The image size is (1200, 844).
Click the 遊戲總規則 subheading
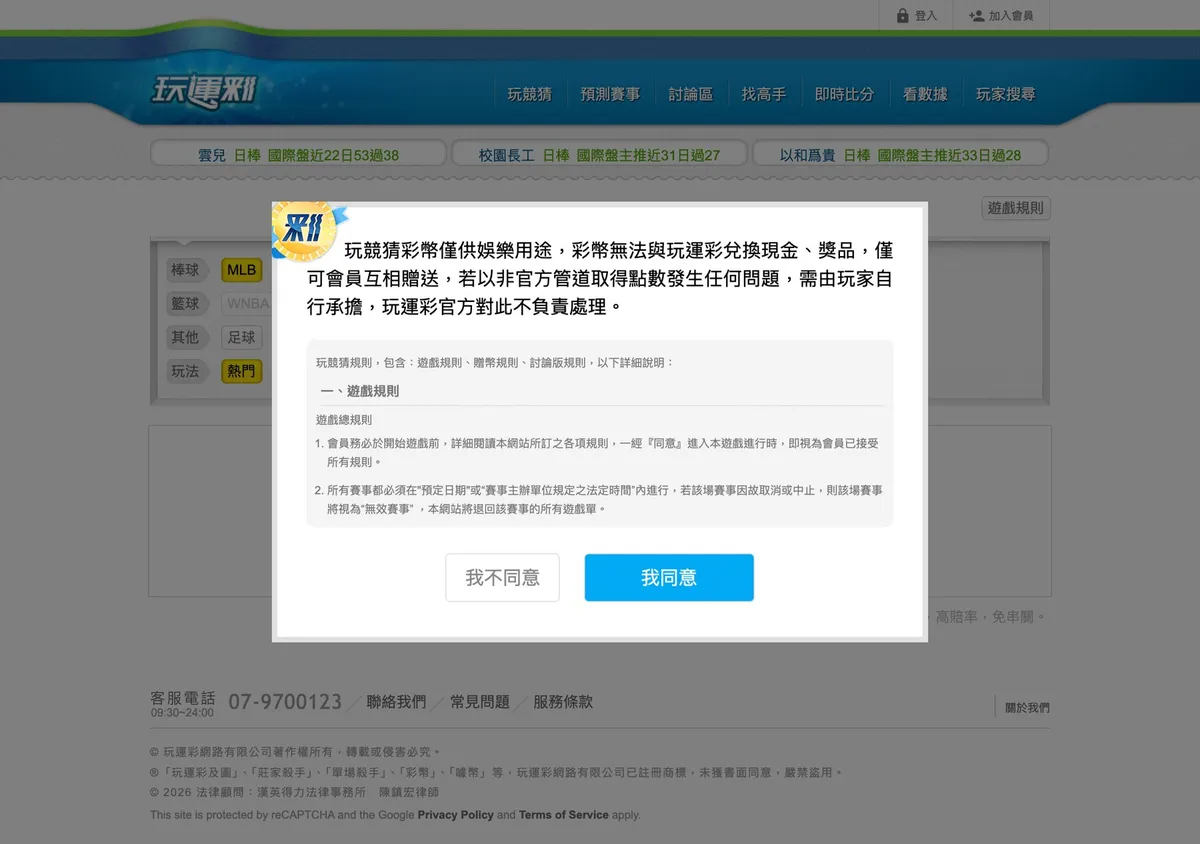[344, 420]
